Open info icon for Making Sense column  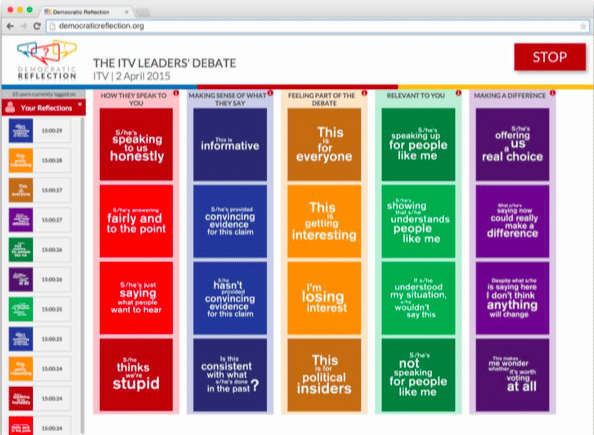[270, 93]
